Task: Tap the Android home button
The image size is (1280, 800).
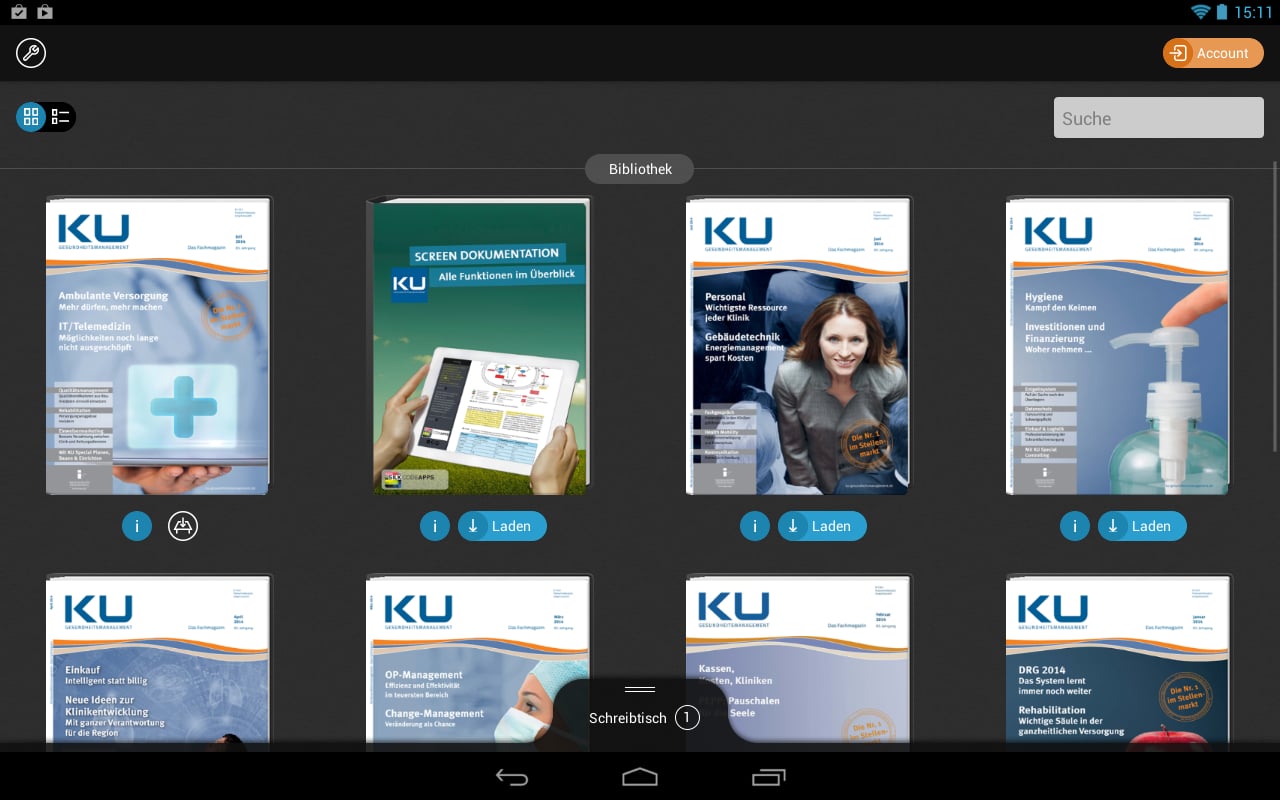Action: pyautogui.click(x=640, y=777)
